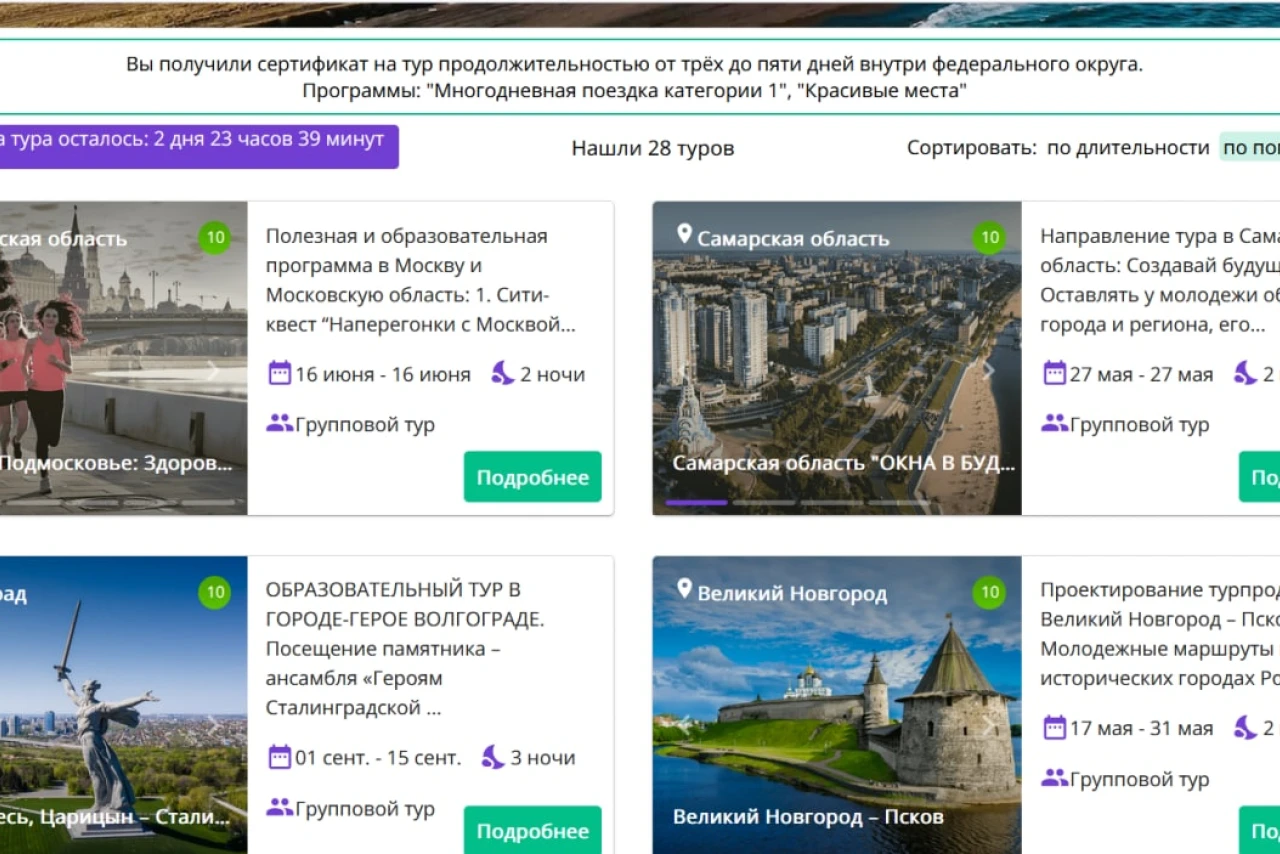Click the calendar icon next to 01 сент. - 15 сент.
Screen dimensions: 1280x854
point(279,756)
